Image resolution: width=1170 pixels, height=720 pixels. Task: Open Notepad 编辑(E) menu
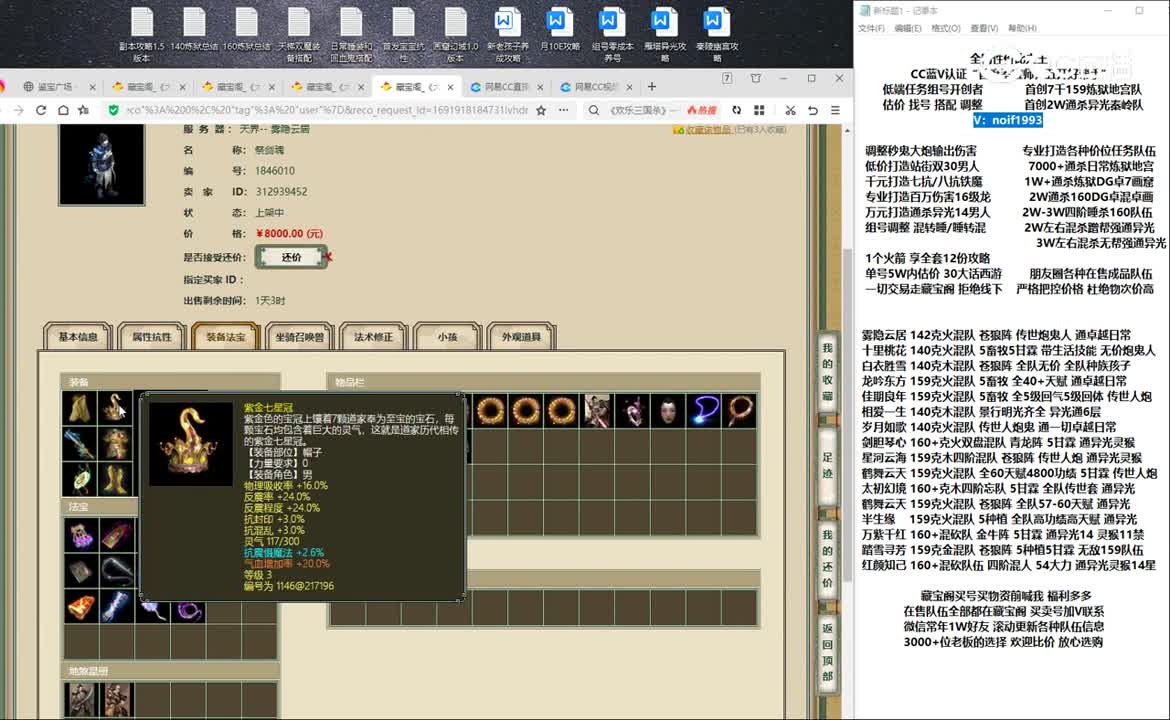(x=907, y=28)
